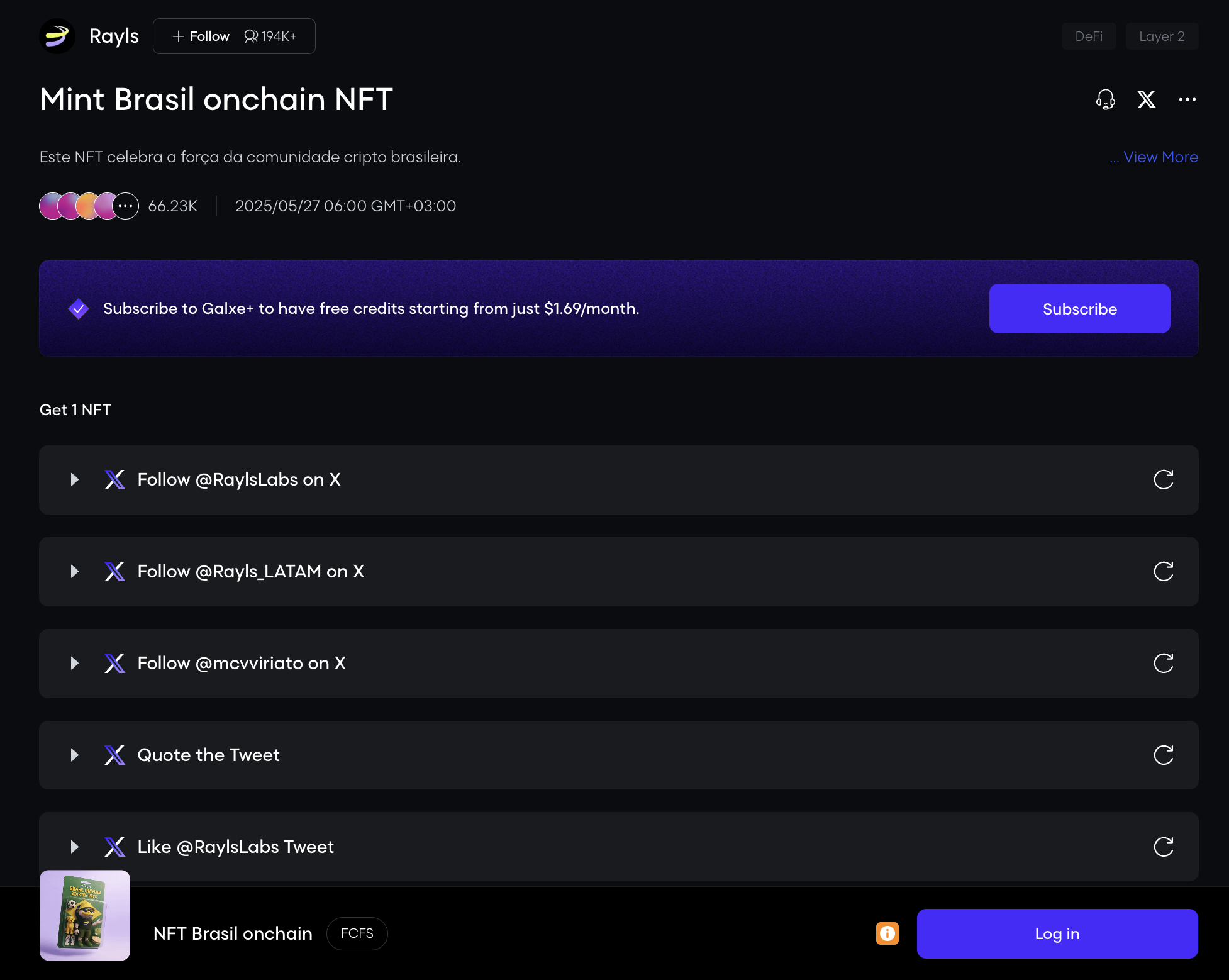Share the quest on X icon

(x=1146, y=99)
